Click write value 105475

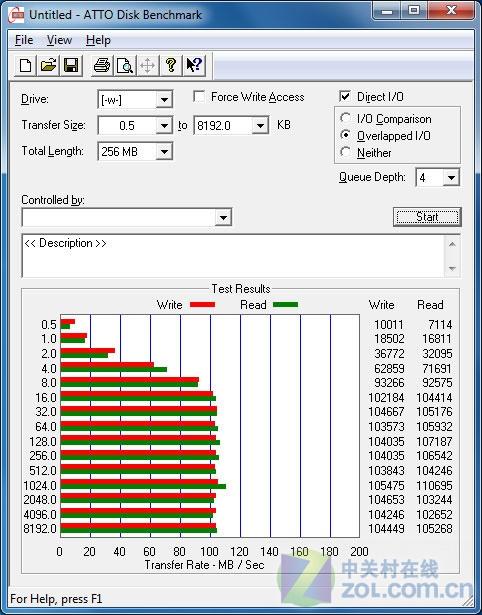[x=386, y=485]
